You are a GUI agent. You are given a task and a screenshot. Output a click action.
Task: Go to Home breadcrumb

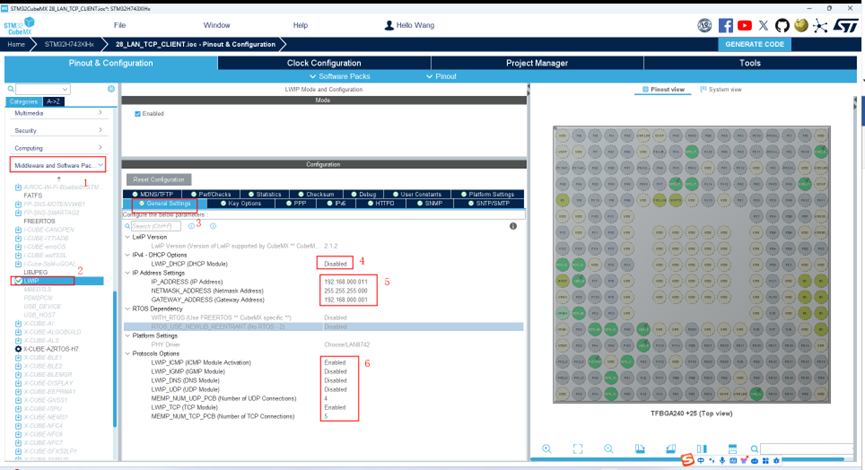point(16,44)
